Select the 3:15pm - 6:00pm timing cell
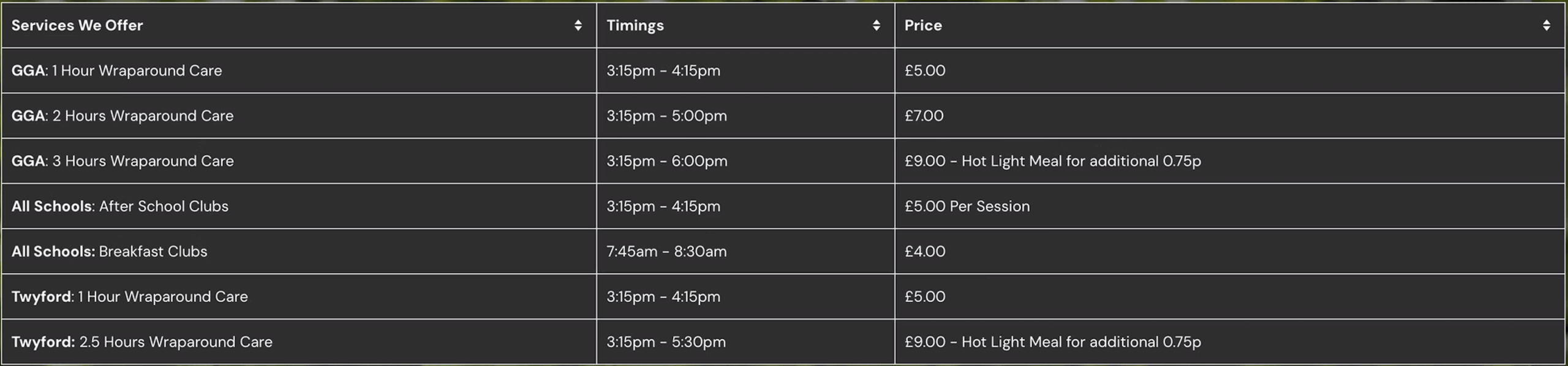 (666, 161)
